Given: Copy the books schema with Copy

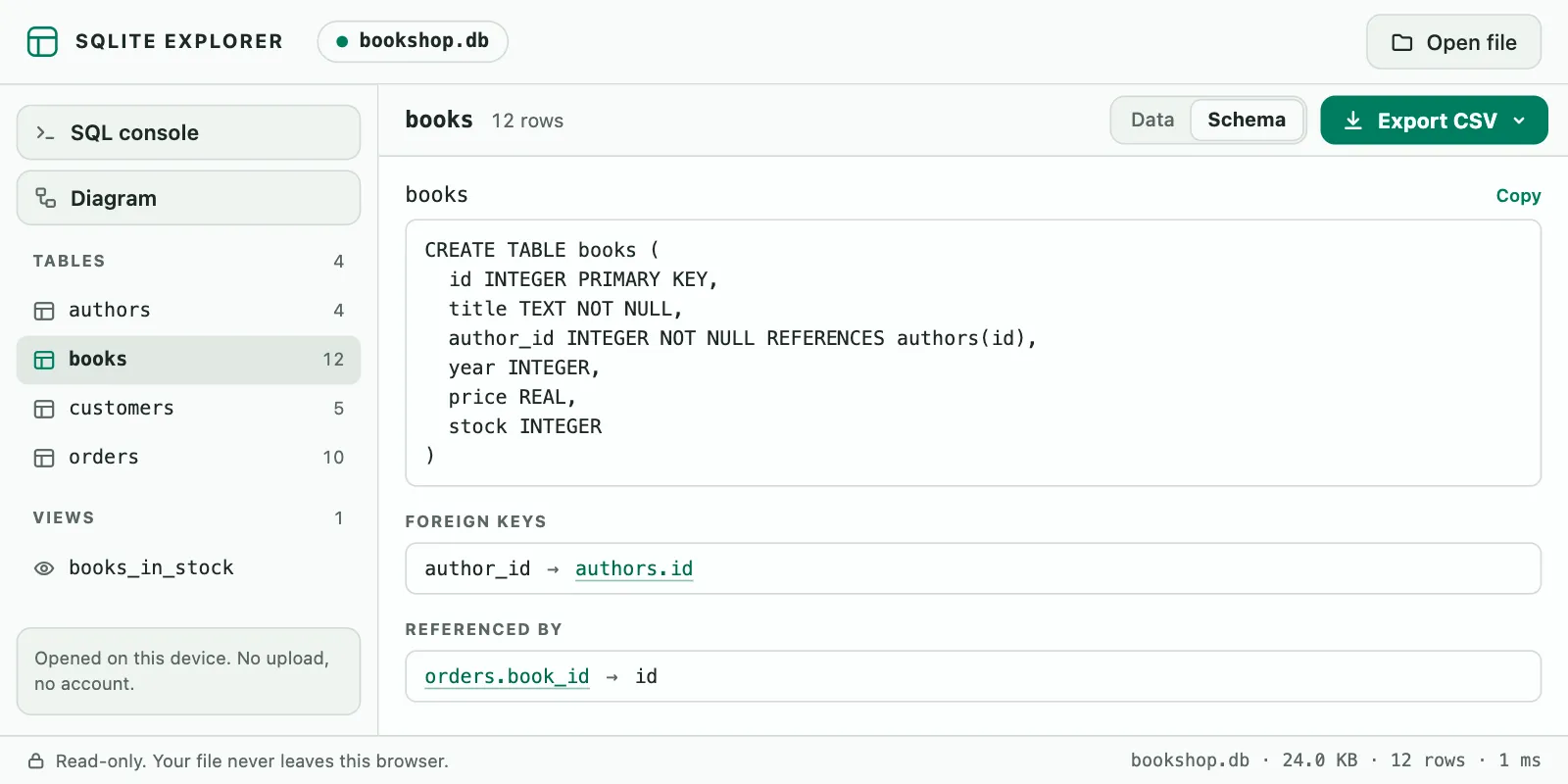Looking at the screenshot, I should click(x=1518, y=196).
